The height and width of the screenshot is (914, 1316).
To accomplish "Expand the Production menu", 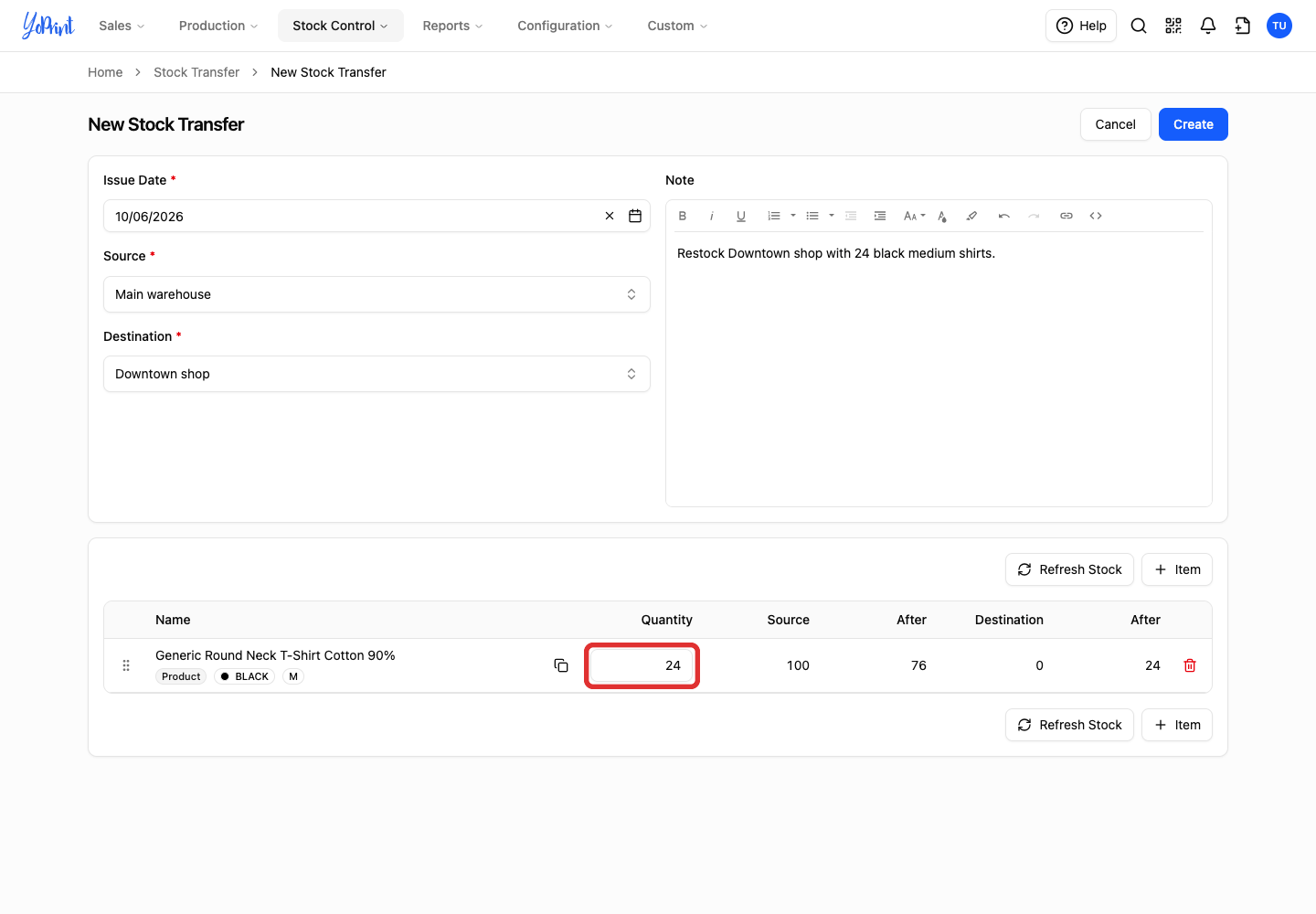I will coord(218,26).
